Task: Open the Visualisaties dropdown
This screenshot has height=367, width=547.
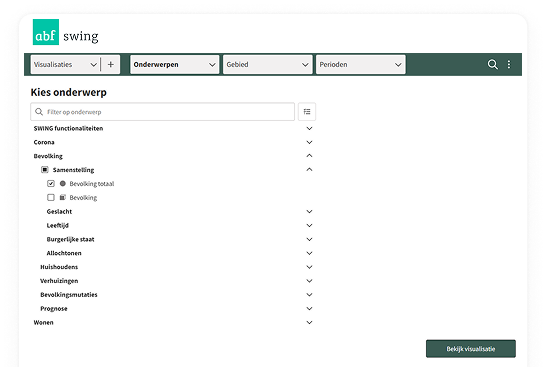Action: click(x=65, y=65)
